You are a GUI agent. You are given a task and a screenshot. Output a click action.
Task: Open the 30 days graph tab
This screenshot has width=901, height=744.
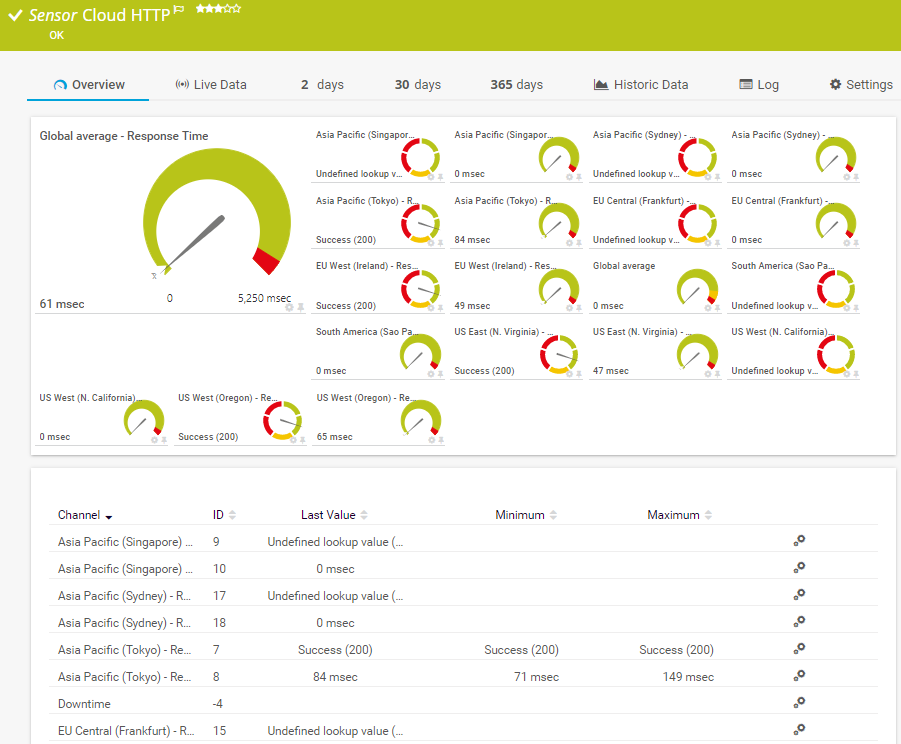[417, 85]
